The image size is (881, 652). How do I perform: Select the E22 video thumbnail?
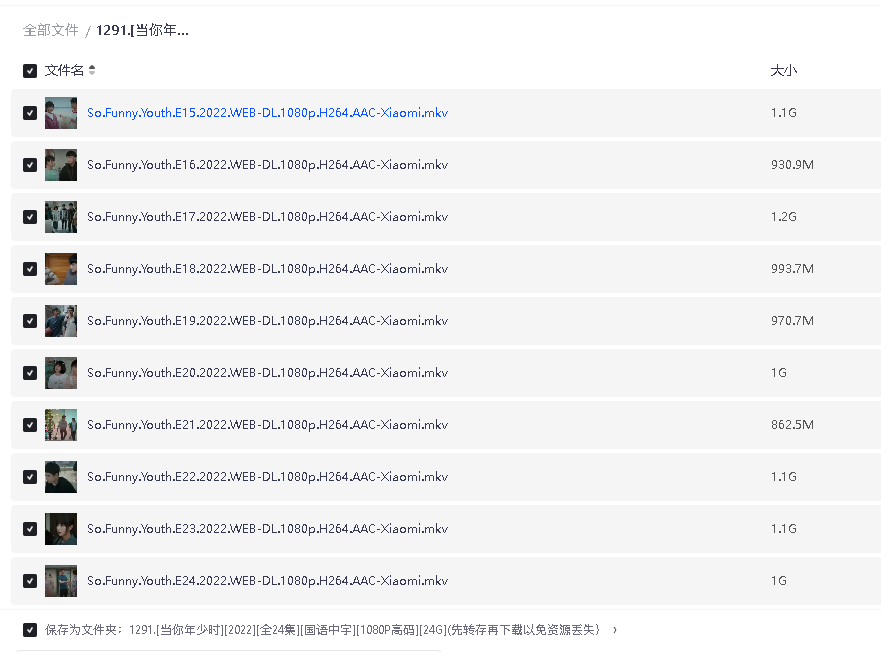click(x=61, y=476)
